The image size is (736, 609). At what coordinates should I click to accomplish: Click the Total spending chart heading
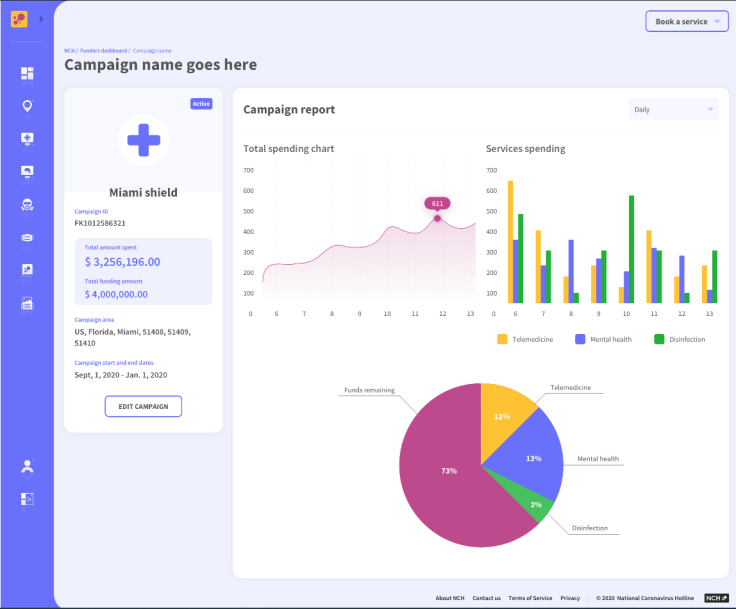pyautogui.click(x=289, y=148)
